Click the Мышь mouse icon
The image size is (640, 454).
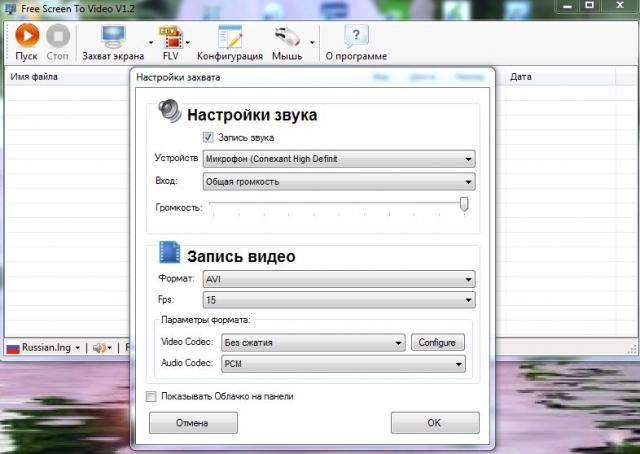[x=287, y=37]
